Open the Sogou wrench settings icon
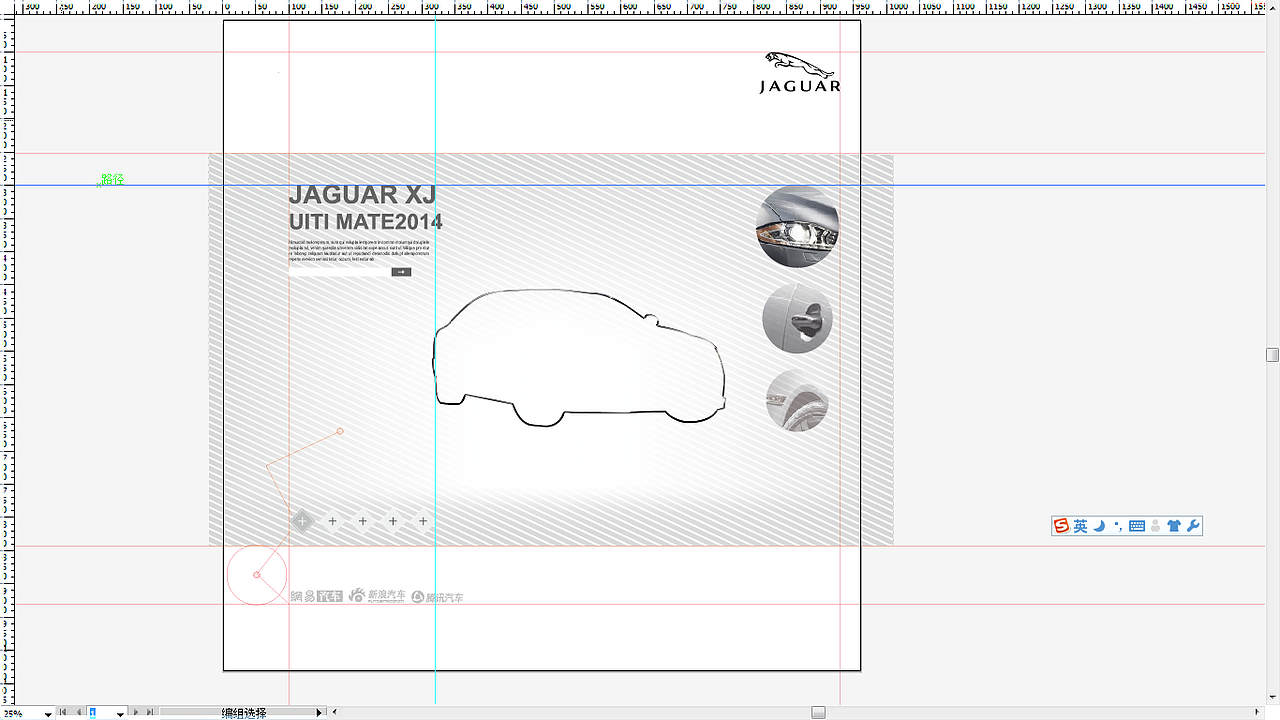1280x720 pixels. tap(1193, 526)
